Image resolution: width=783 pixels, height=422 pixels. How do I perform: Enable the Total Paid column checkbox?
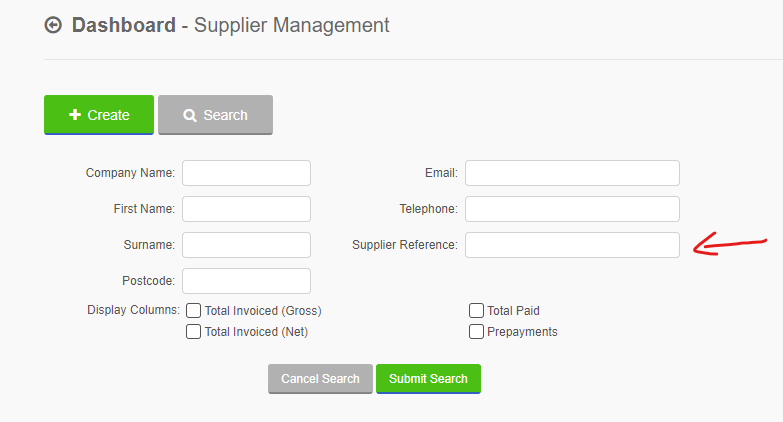(x=476, y=311)
